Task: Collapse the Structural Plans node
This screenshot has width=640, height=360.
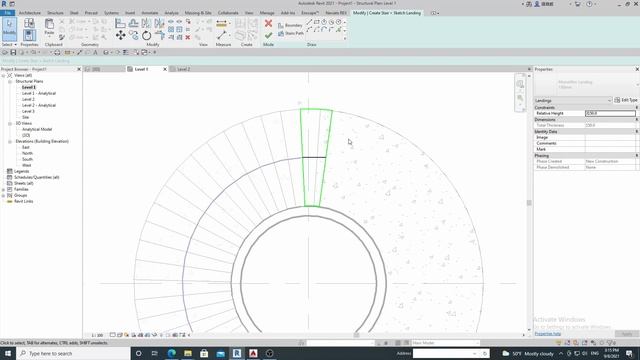Action: tap(10, 82)
